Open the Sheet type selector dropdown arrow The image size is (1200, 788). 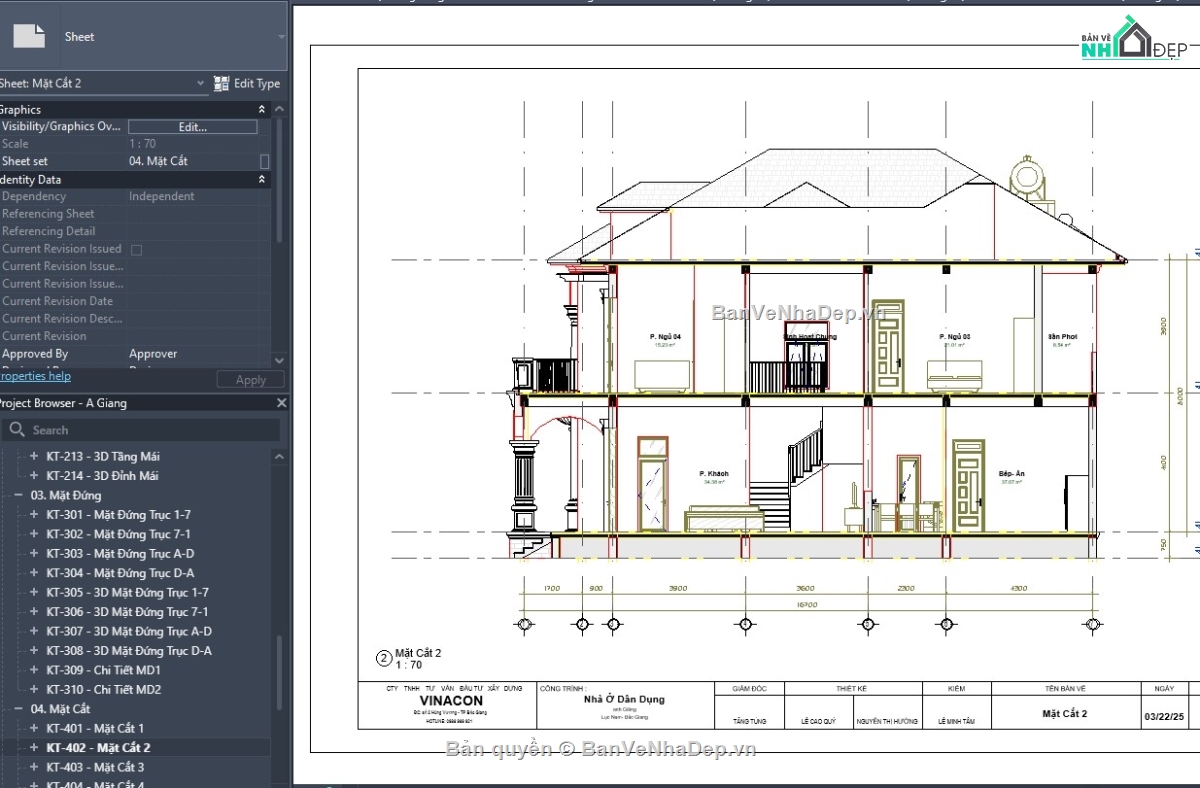pos(281,37)
